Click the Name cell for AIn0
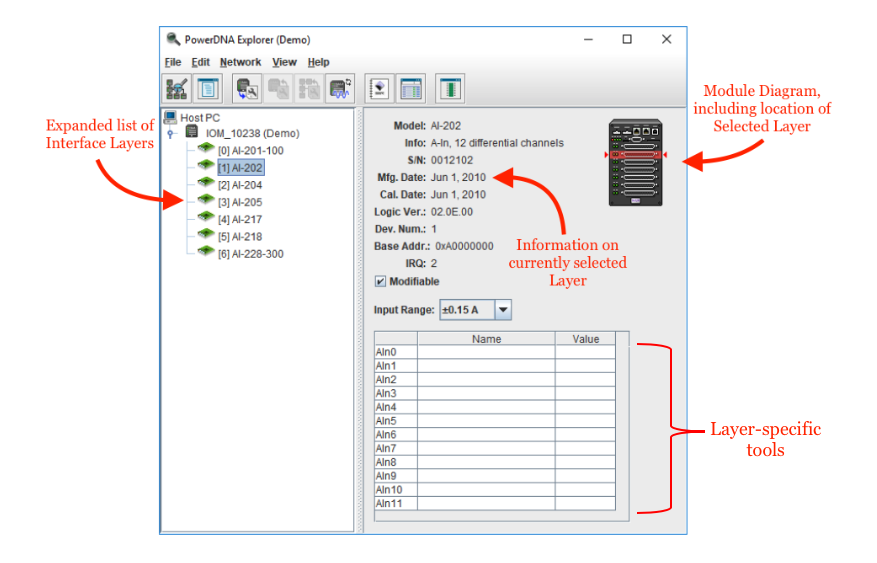The height and width of the screenshot is (563, 877). point(487,352)
